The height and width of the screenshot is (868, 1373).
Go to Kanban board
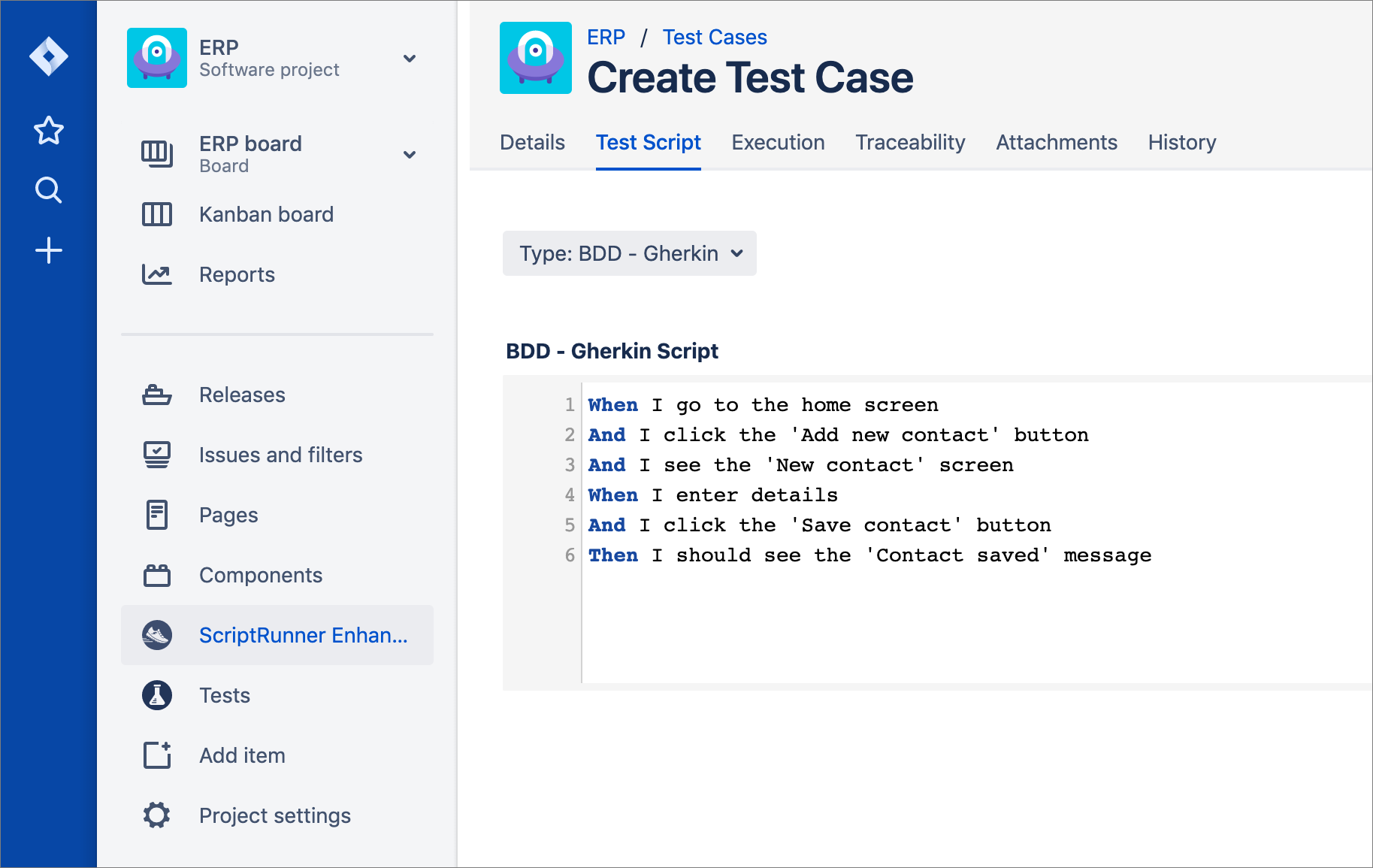[x=266, y=214]
